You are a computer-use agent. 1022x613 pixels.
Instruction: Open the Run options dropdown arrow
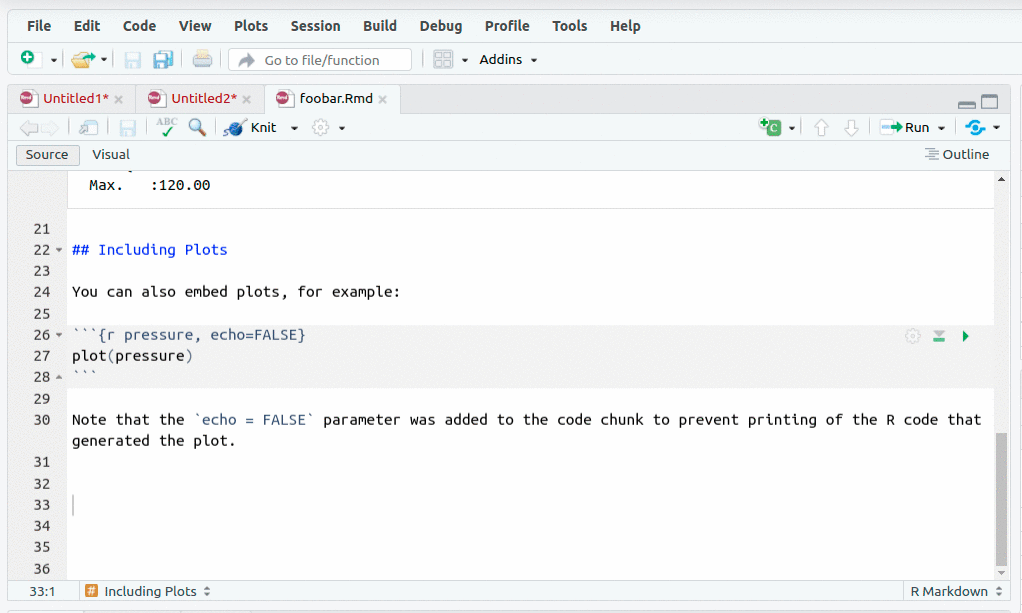click(941, 128)
